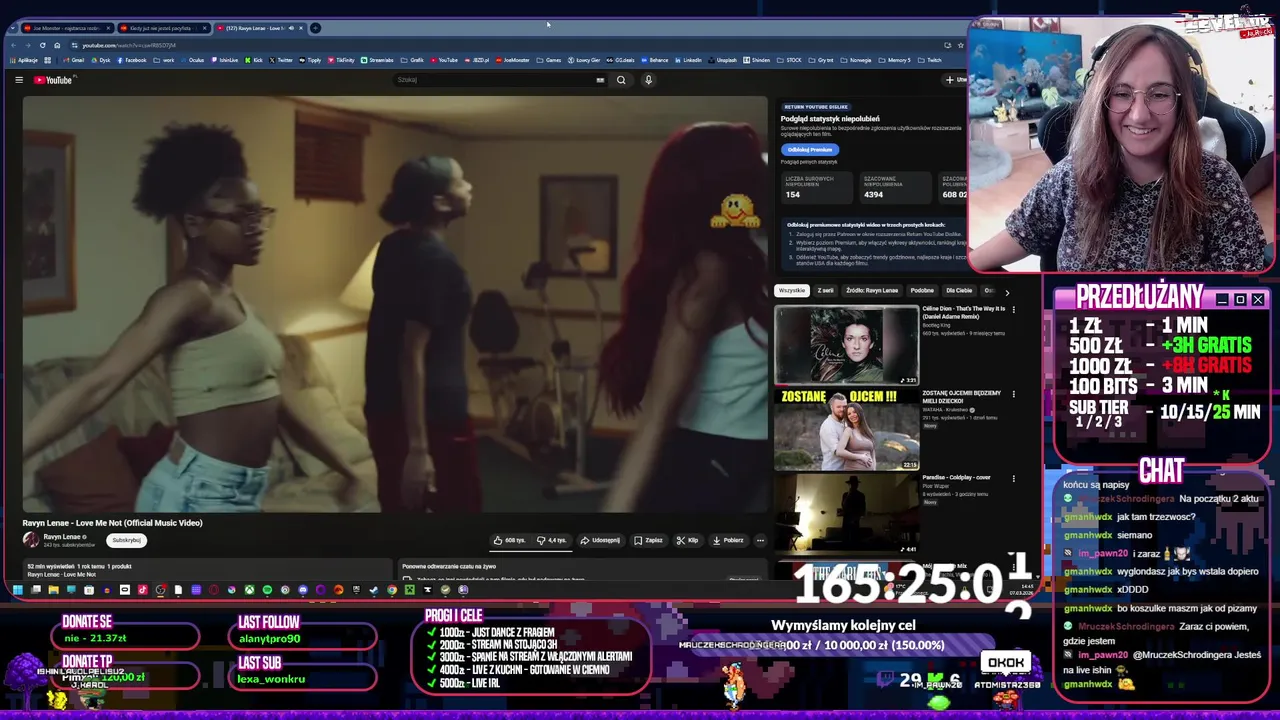Open the Kick bookmark
The height and width of the screenshot is (720, 1280).
(254, 60)
